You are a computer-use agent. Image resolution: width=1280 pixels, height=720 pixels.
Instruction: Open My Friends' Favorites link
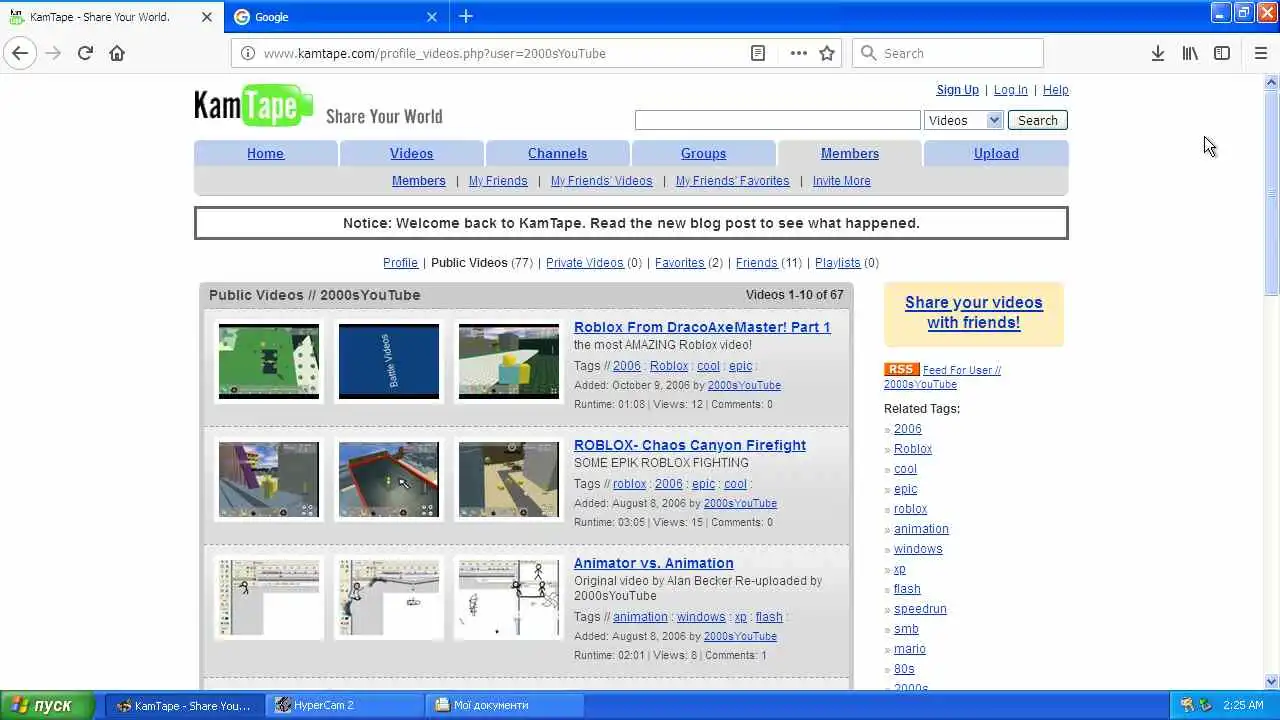732,181
